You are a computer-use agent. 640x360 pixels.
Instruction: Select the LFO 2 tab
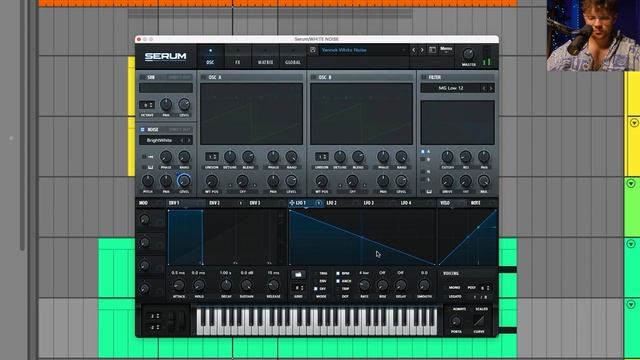332,203
